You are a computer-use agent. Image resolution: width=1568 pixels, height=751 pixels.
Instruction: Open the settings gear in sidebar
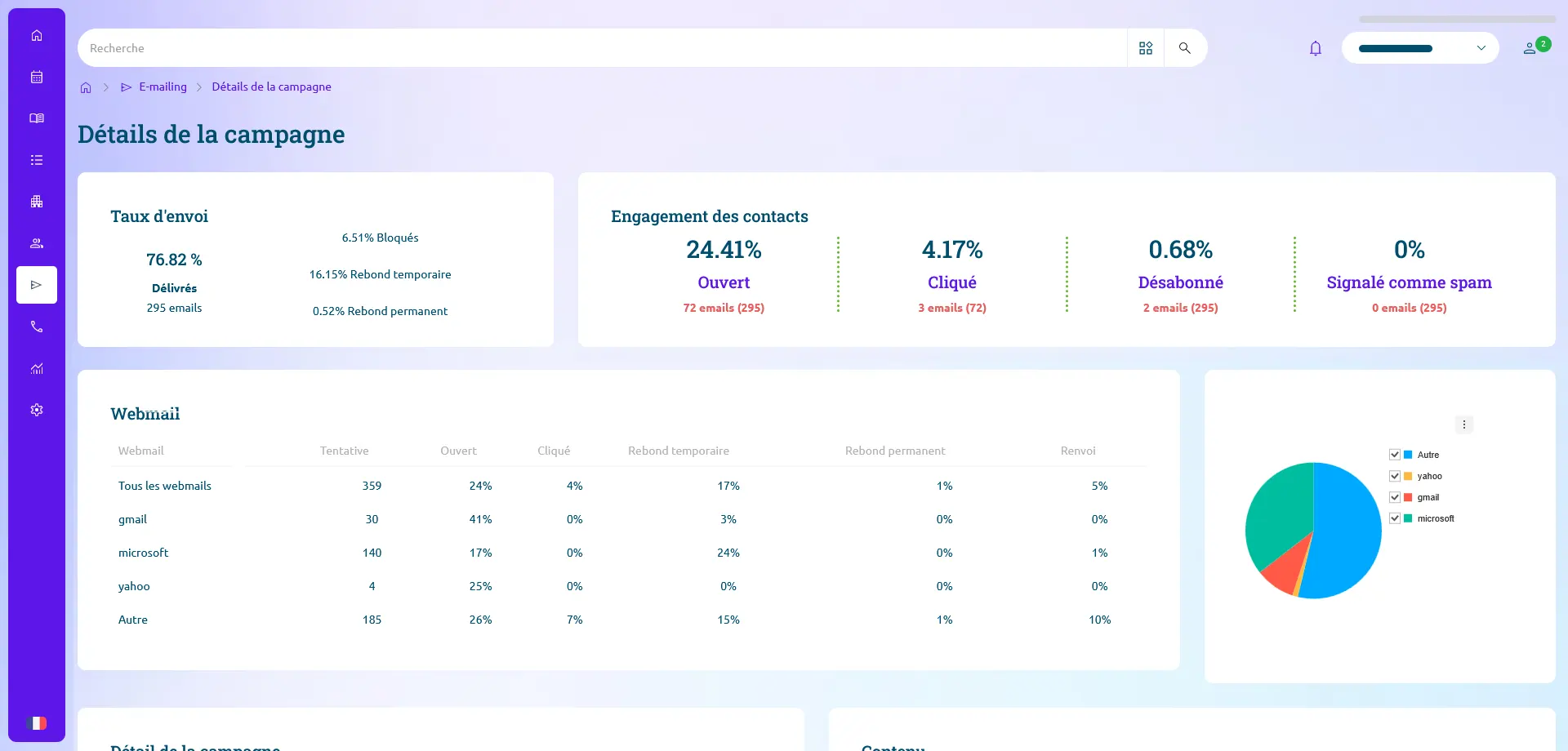tap(37, 410)
